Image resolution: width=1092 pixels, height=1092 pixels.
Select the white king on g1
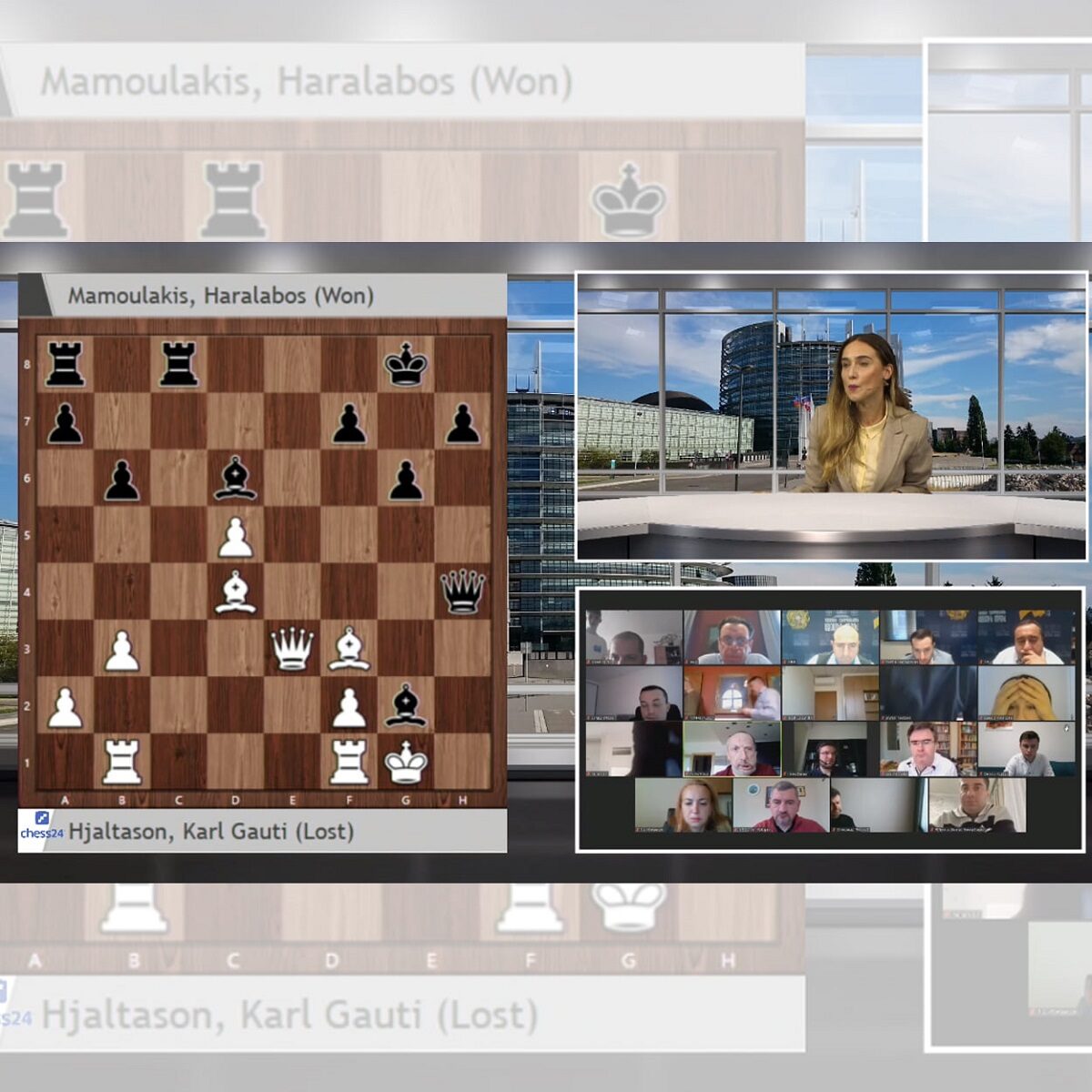point(406,762)
